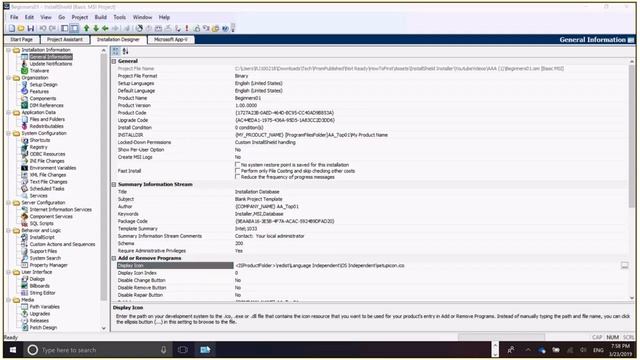
Task: Open Internet Information Services view
Action: pyautogui.click(x=60, y=209)
